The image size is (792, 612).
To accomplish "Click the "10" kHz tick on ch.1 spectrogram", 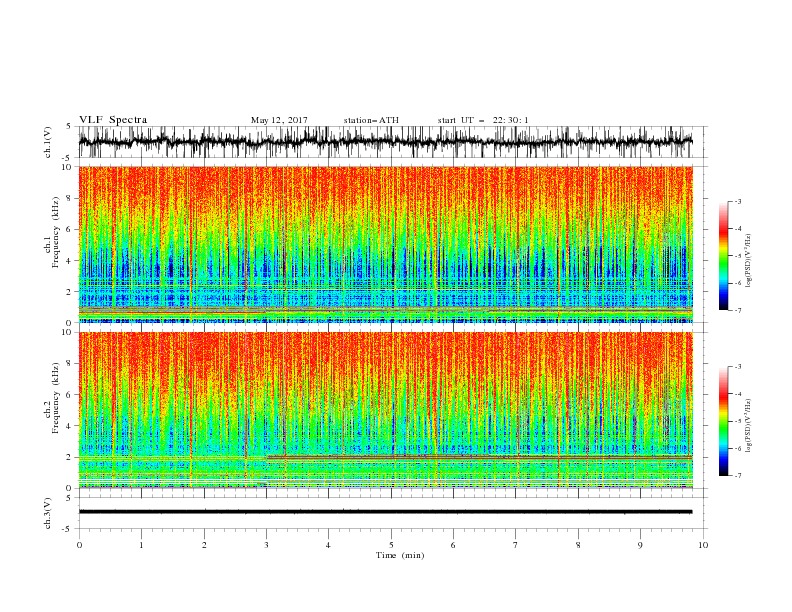I will point(67,167).
